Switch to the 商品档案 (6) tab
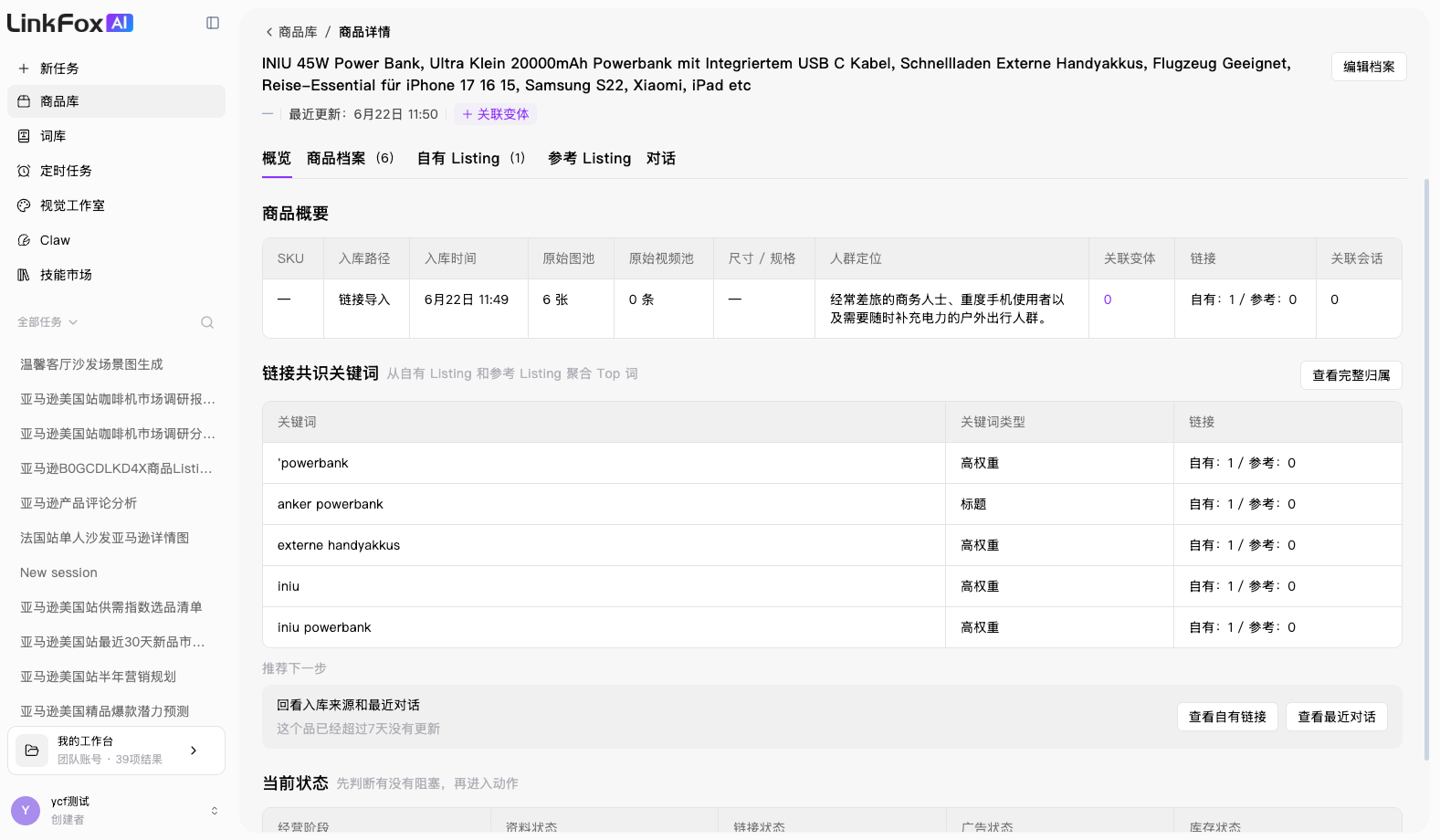 point(351,159)
